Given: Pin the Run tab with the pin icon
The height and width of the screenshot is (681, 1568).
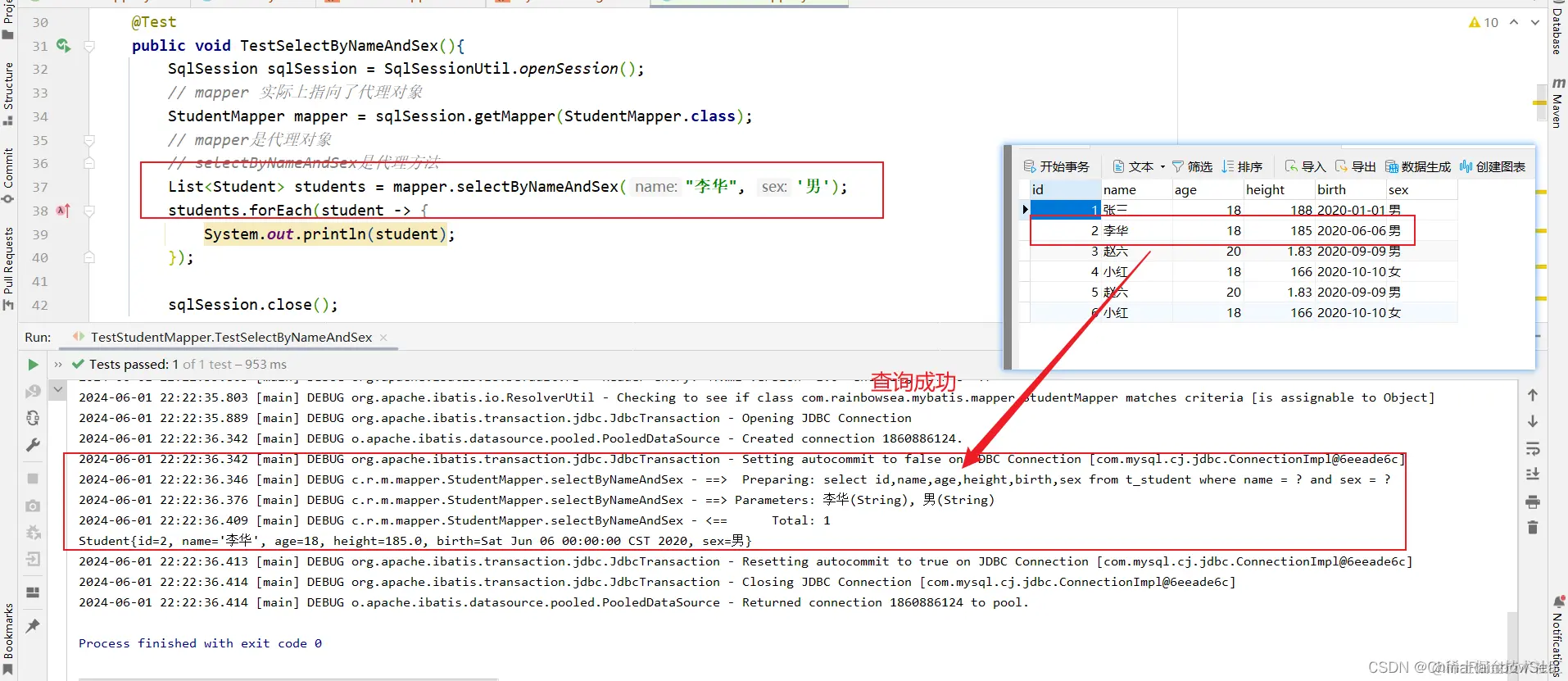Looking at the screenshot, I should [x=33, y=626].
